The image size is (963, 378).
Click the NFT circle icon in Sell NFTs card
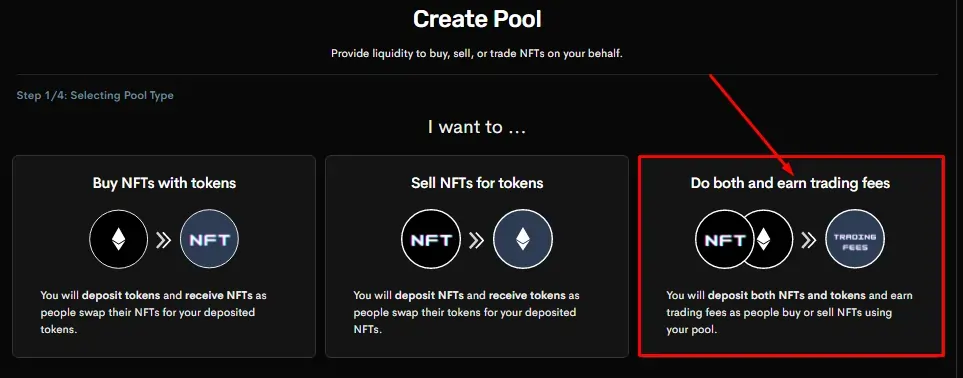pyautogui.click(x=431, y=239)
